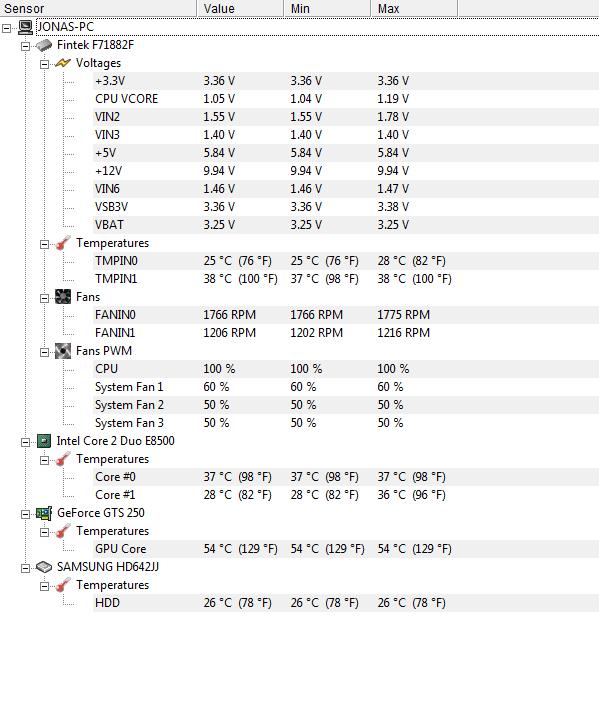Click the Sensor column header
This screenshot has width=599, height=711.
coord(98,8)
